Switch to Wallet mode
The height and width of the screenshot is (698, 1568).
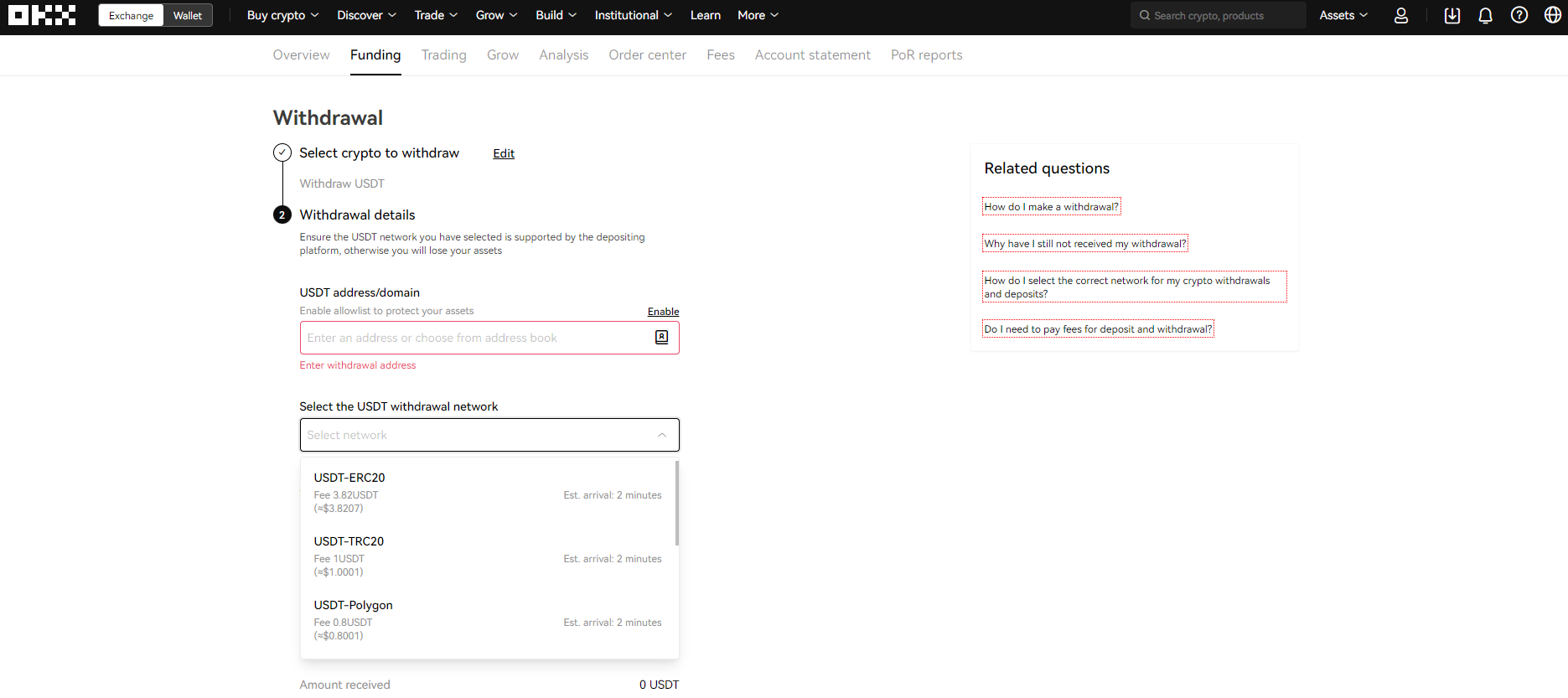click(188, 15)
